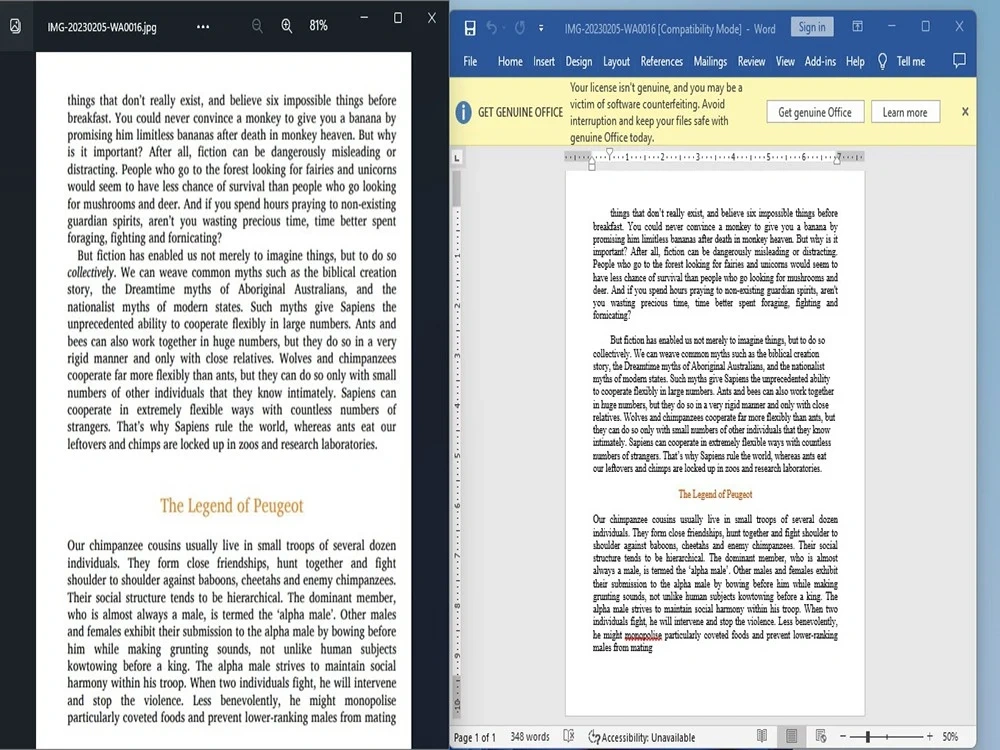Screen dimensions: 1000x750
Task: Click the Photos app icon in image viewer
Action: coord(15,26)
